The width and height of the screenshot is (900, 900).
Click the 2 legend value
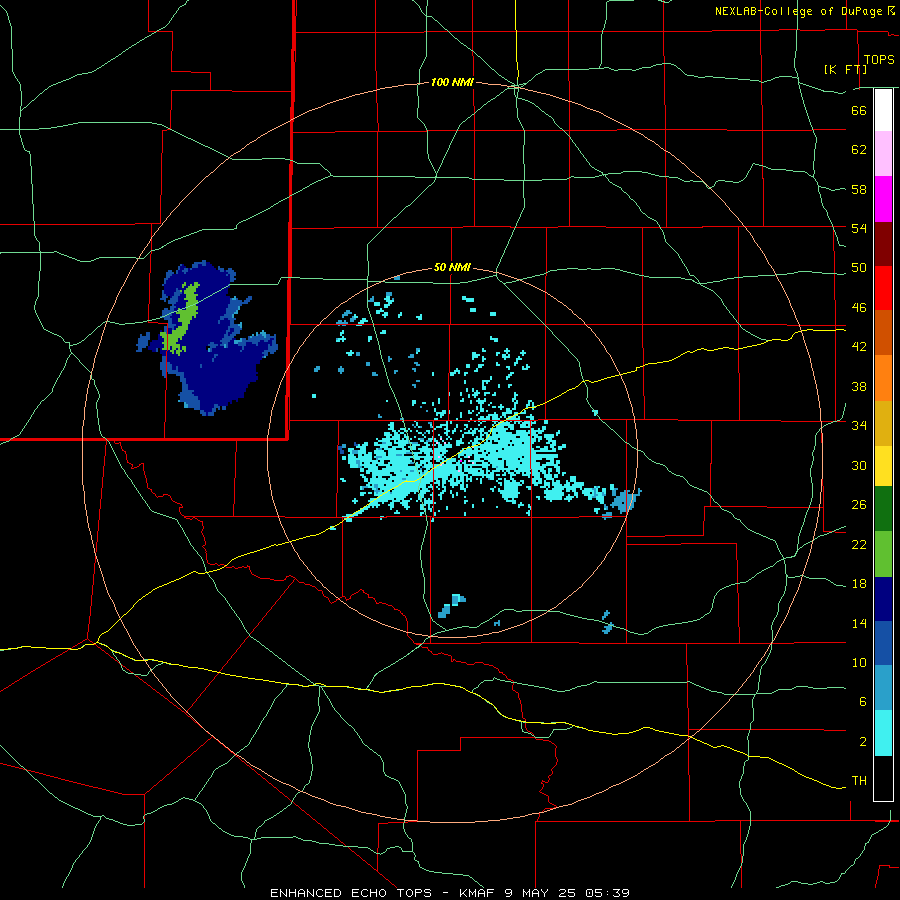click(x=863, y=742)
